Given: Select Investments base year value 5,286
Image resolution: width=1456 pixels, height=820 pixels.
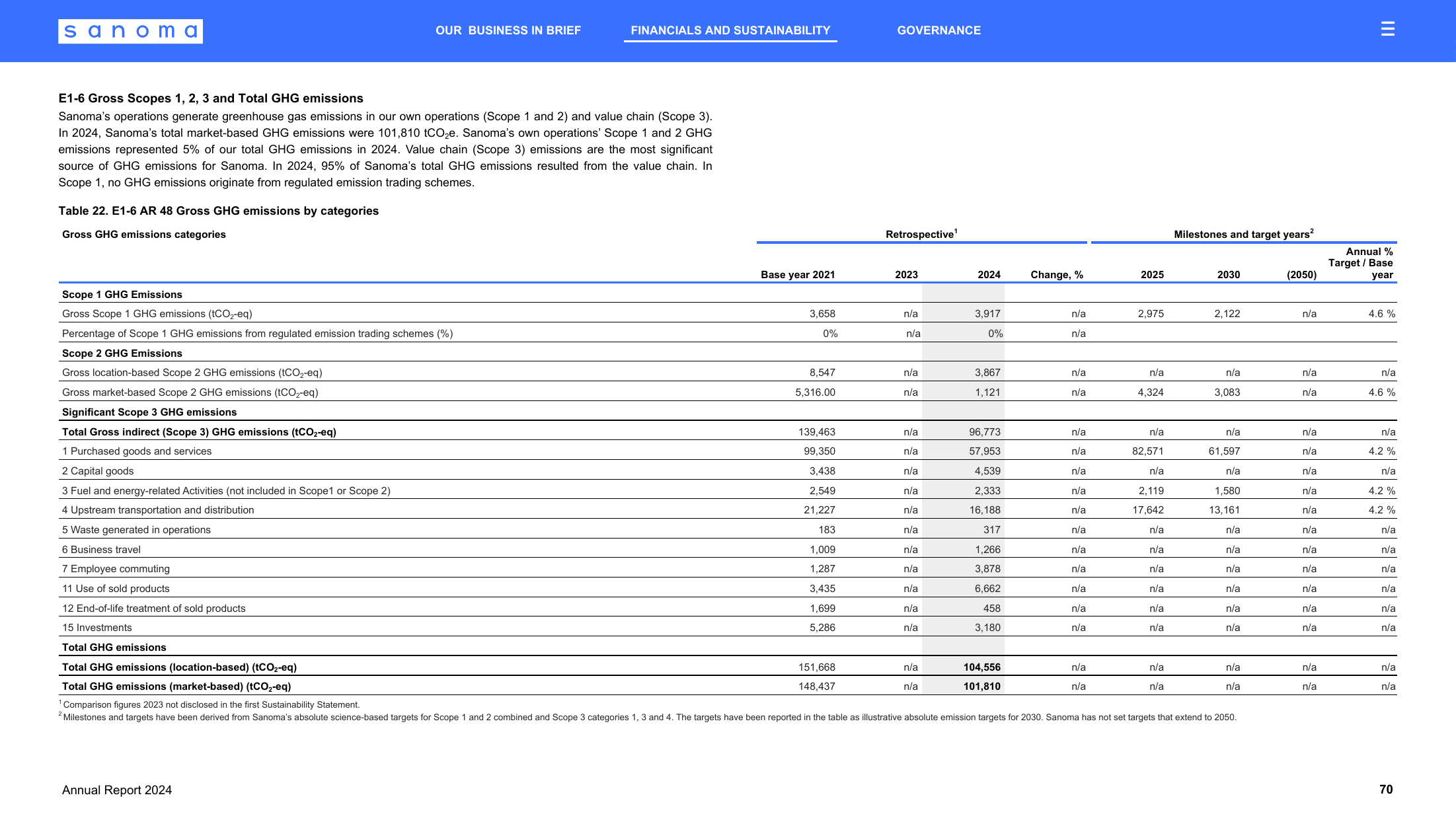Looking at the screenshot, I should (x=822, y=628).
